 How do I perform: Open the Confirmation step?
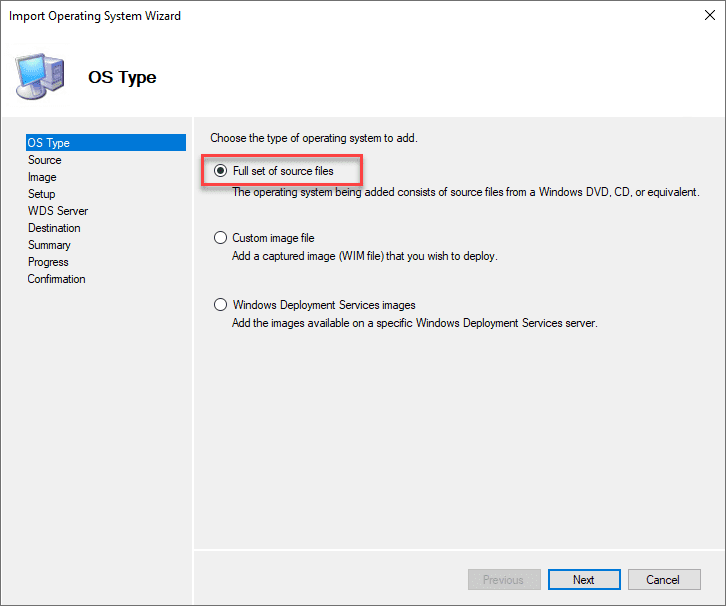click(x=56, y=279)
